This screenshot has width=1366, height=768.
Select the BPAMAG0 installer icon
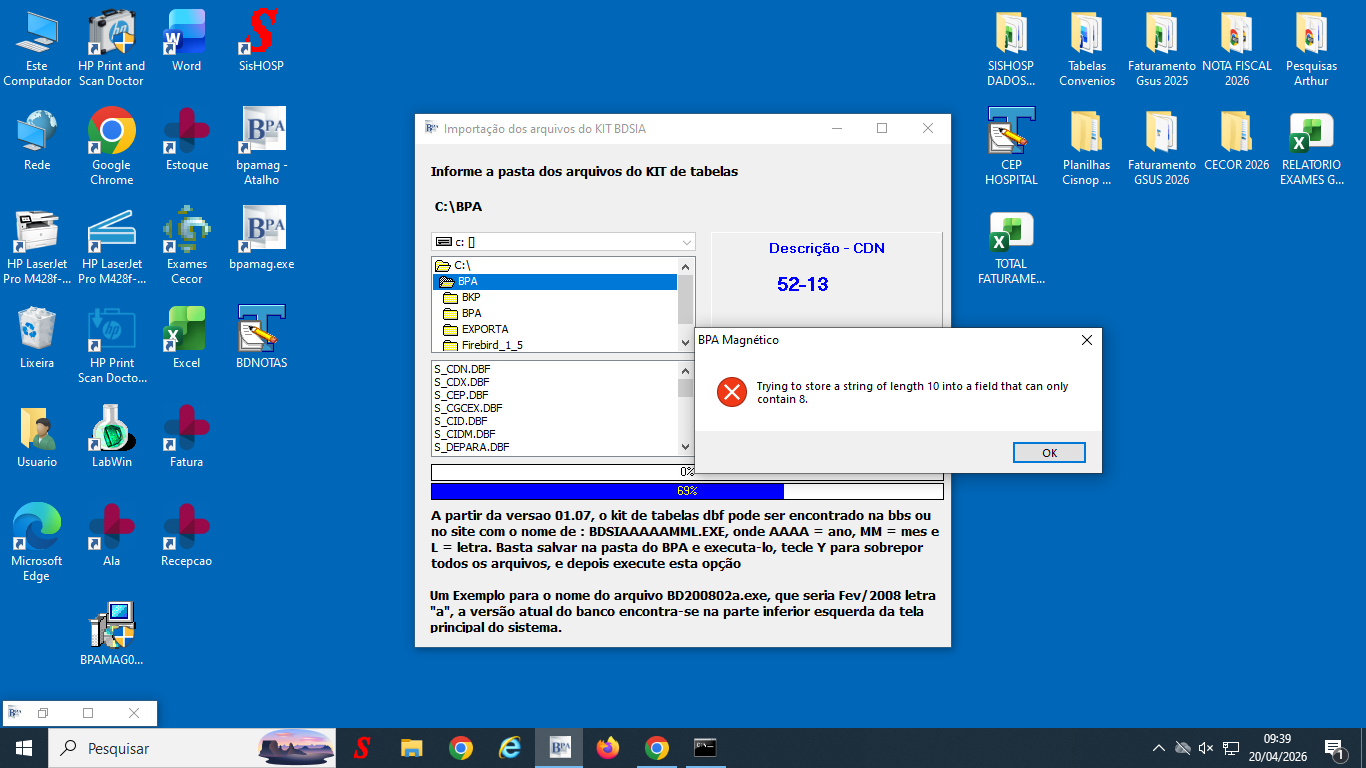[111, 635]
